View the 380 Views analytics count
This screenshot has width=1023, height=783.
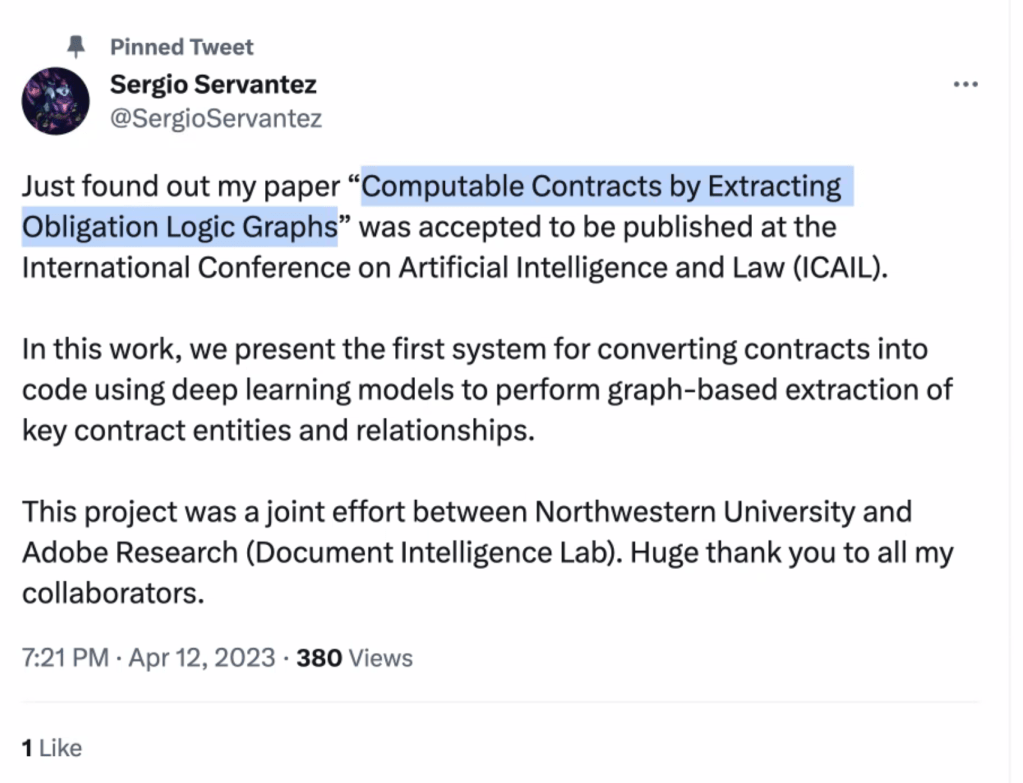point(355,657)
